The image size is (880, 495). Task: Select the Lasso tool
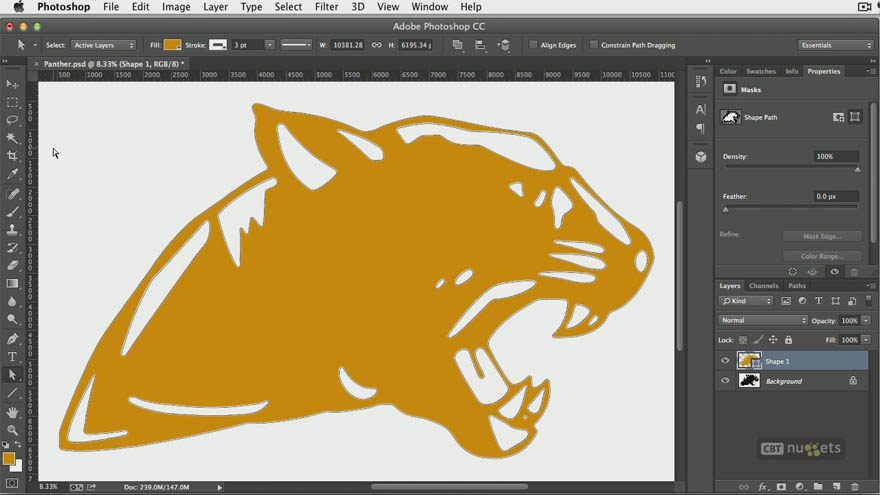click(x=12, y=120)
